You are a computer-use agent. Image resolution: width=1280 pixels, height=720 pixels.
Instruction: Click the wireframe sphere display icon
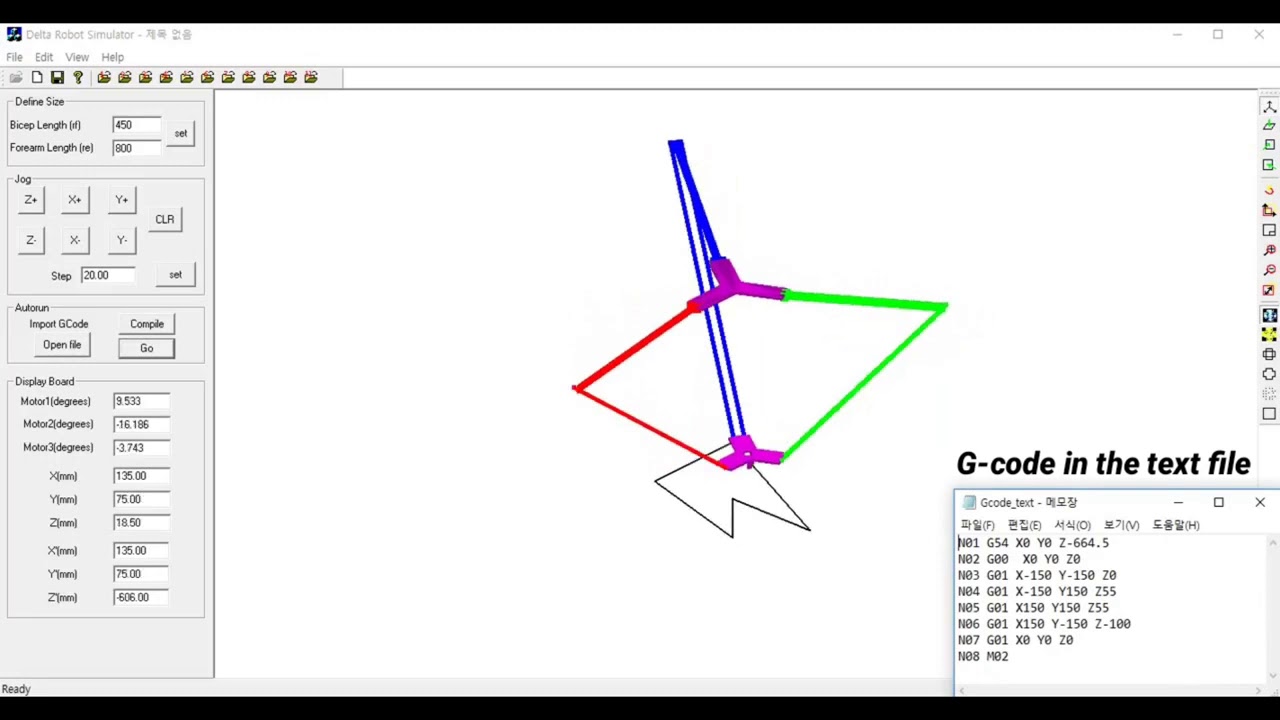point(1269,354)
